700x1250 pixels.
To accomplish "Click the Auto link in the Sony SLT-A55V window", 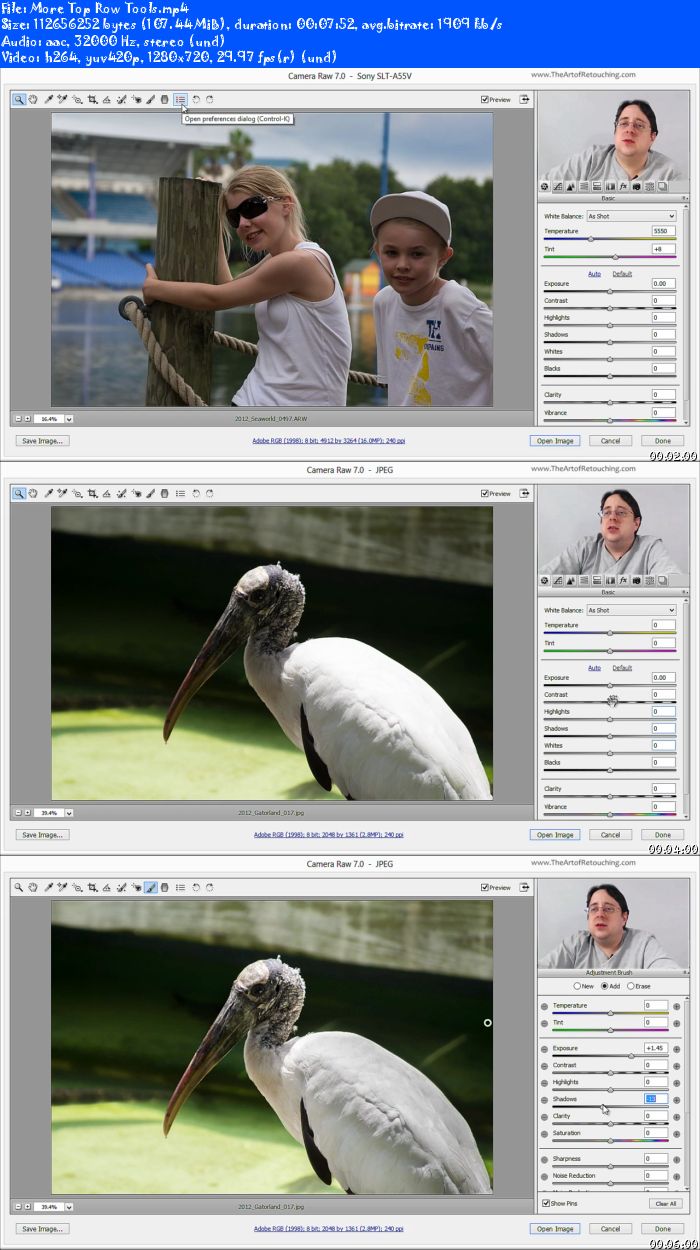I will (x=594, y=273).
